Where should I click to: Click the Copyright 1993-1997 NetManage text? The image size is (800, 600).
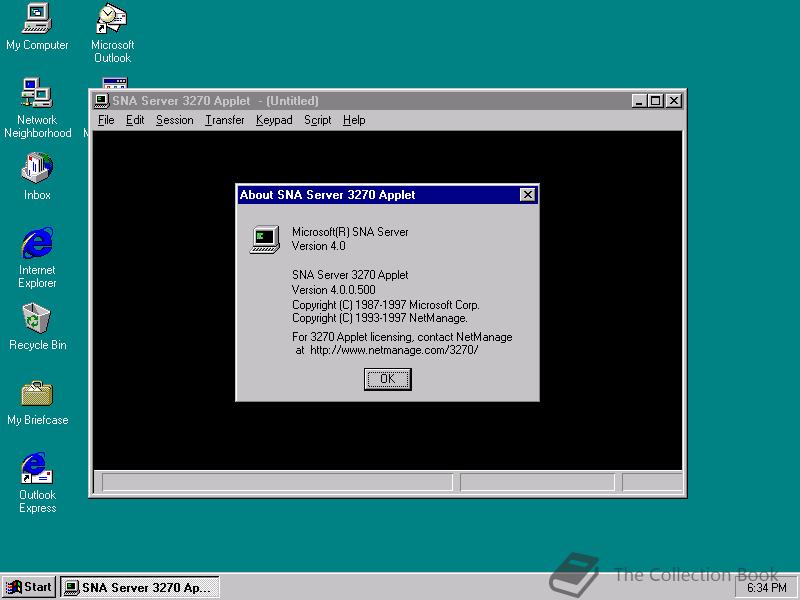pos(380,318)
